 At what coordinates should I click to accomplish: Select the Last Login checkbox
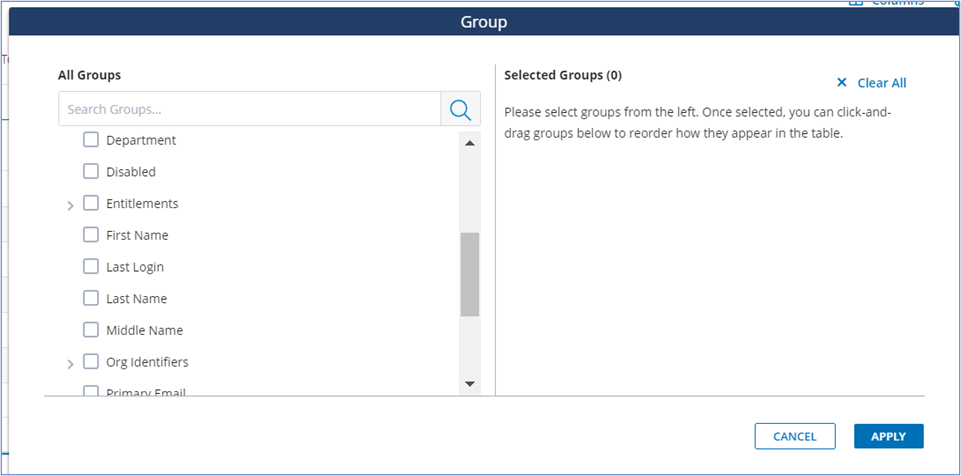[x=91, y=267]
